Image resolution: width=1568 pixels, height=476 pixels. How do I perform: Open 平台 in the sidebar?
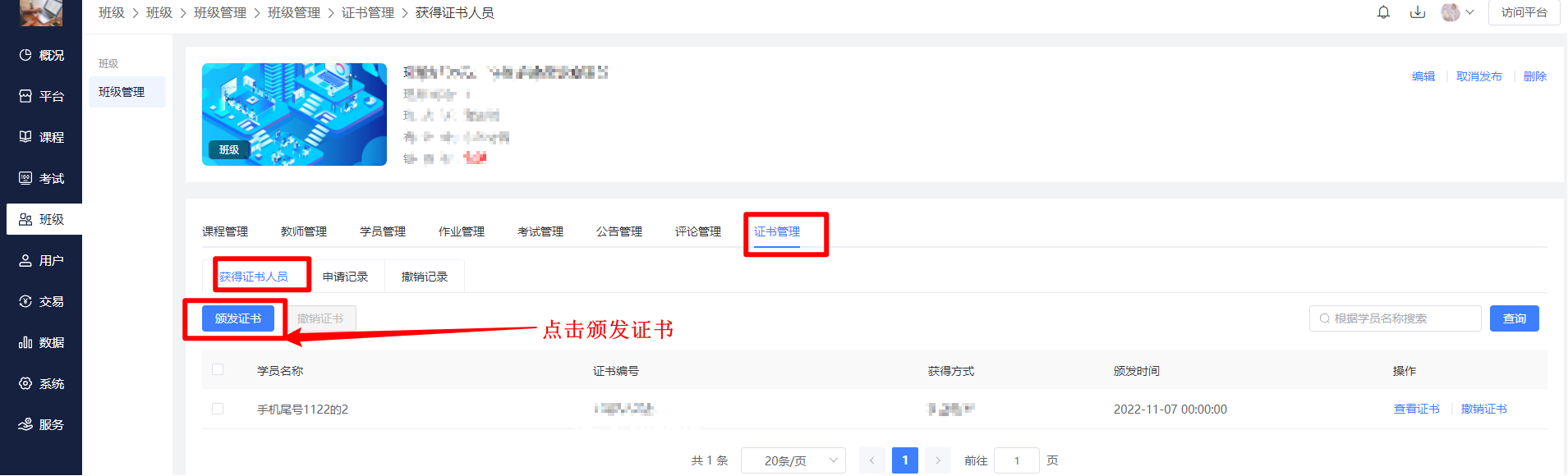click(41, 96)
